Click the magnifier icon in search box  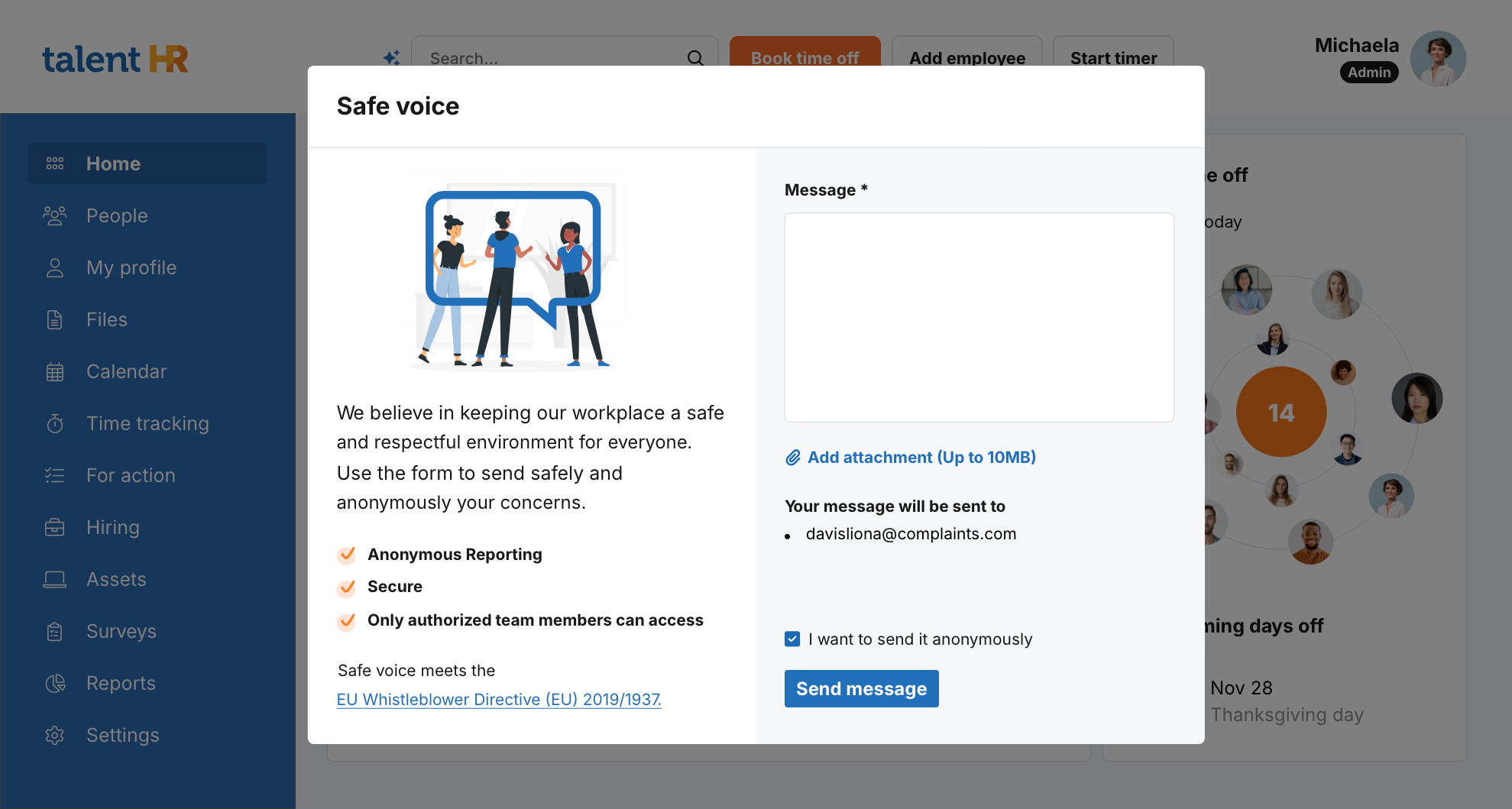[x=695, y=58]
